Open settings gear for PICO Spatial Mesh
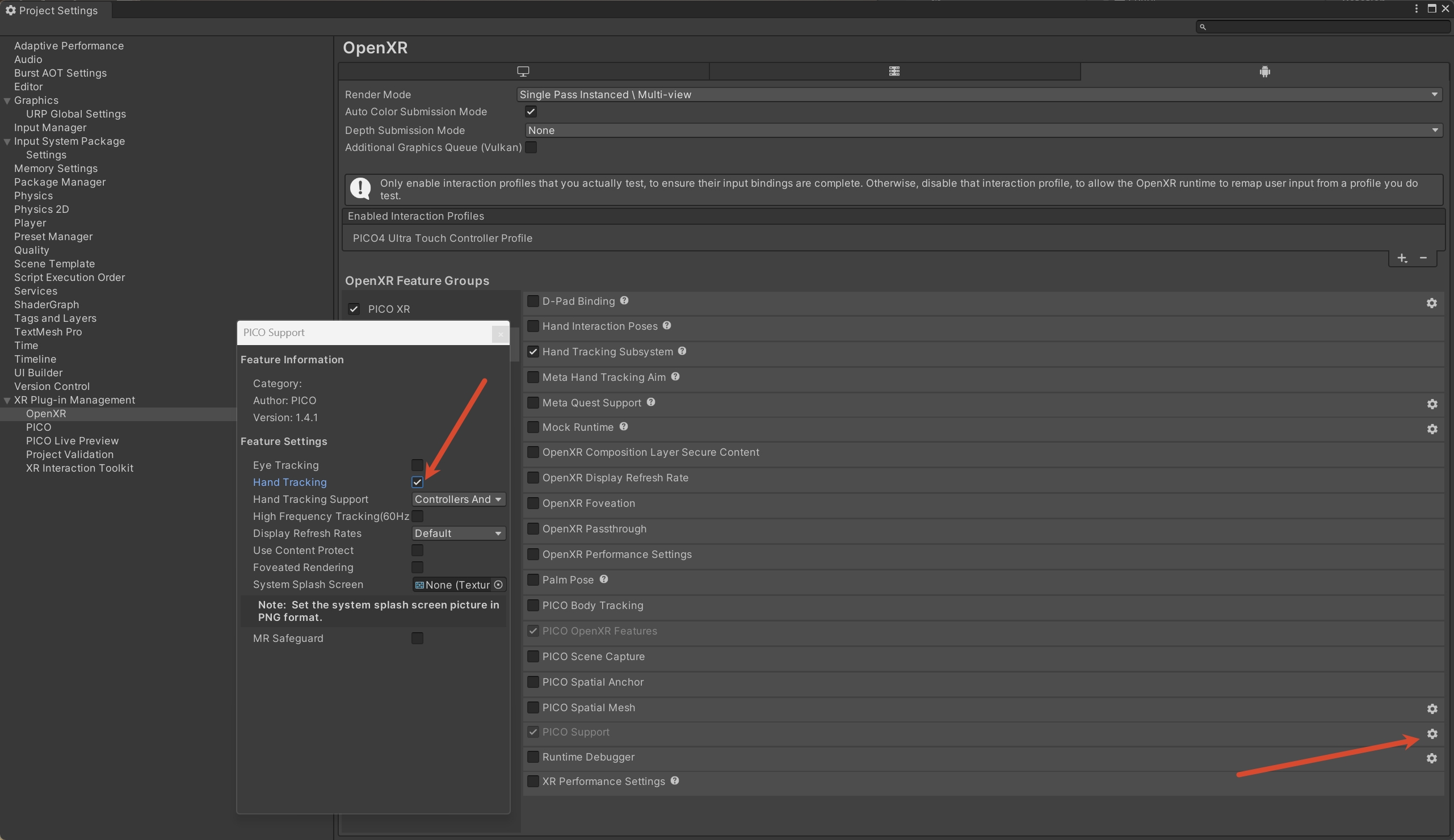 pyautogui.click(x=1431, y=708)
